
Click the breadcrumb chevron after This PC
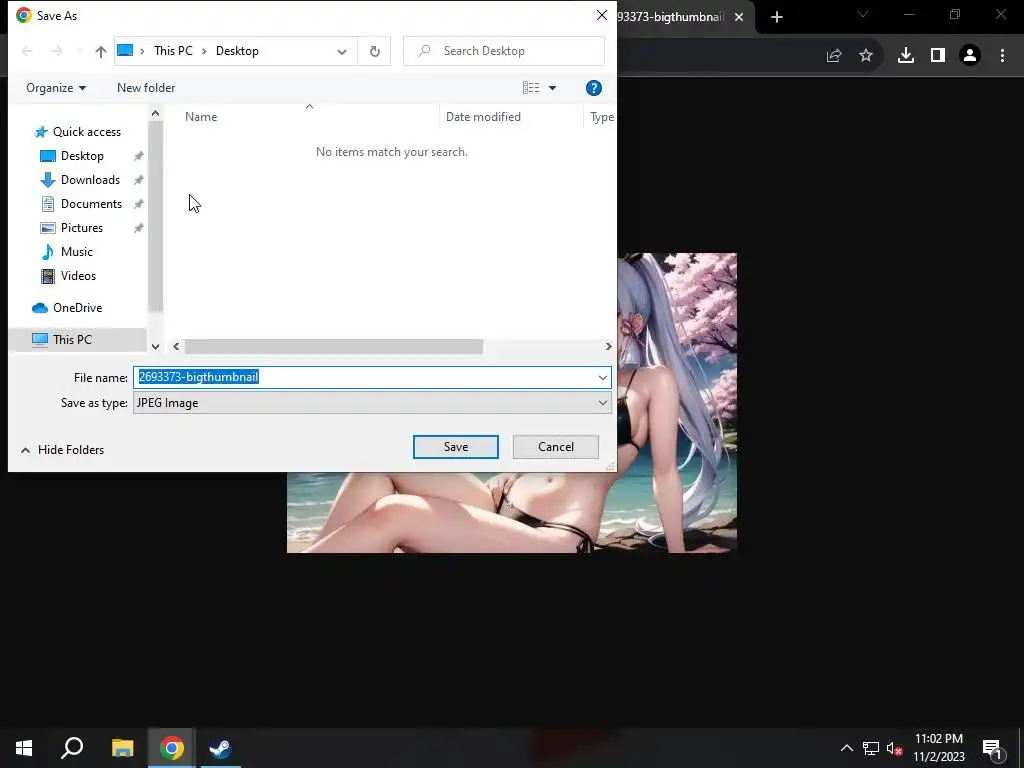click(204, 52)
